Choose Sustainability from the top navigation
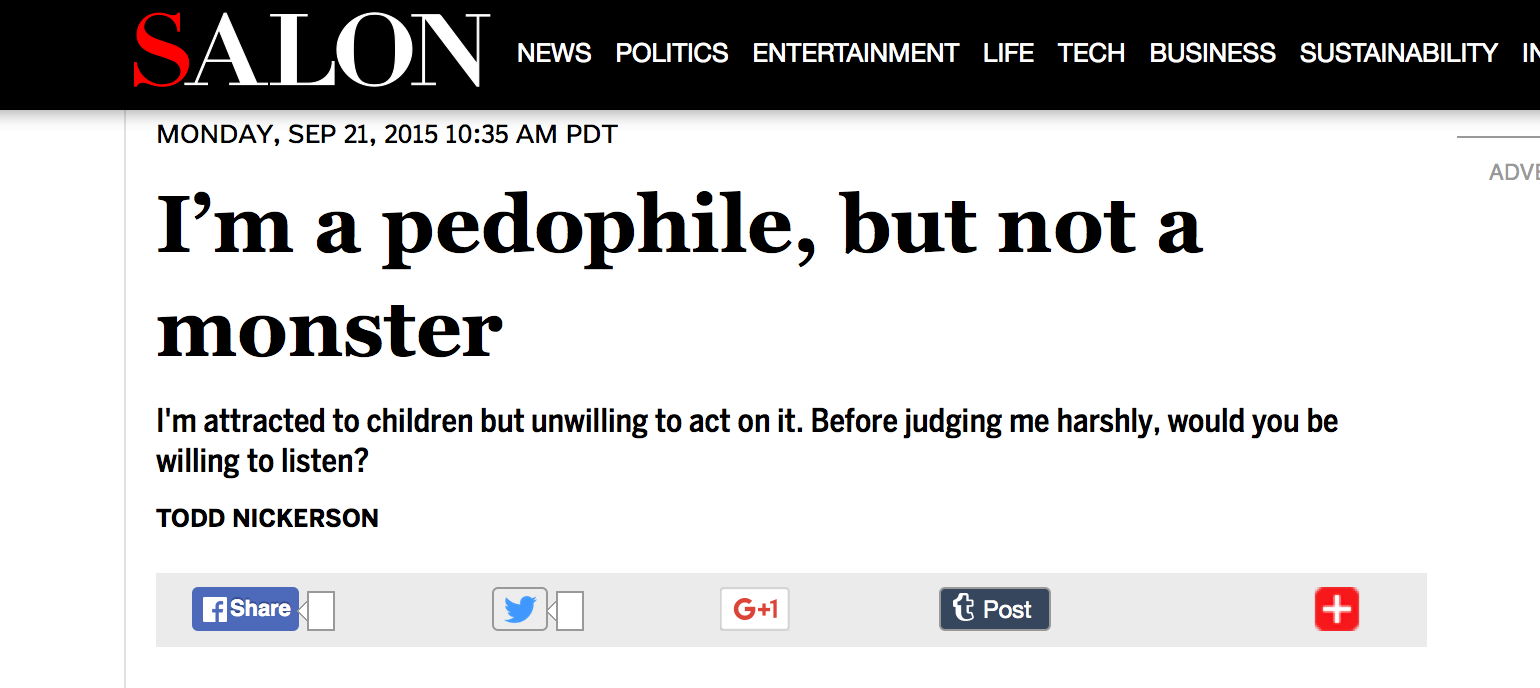The height and width of the screenshot is (688, 1540). pyautogui.click(x=1399, y=53)
